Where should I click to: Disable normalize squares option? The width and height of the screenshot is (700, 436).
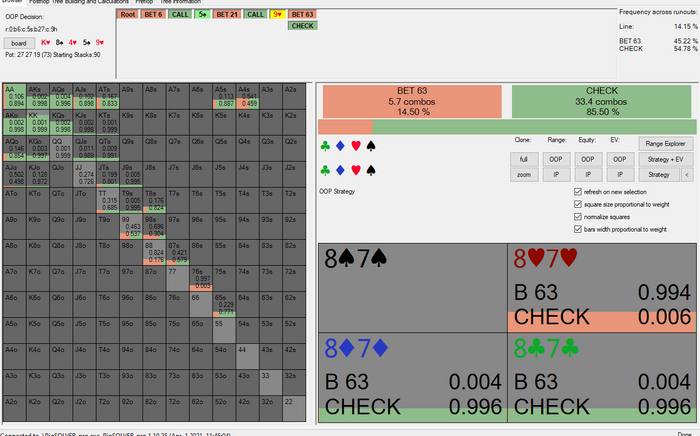pyautogui.click(x=578, y=217)
